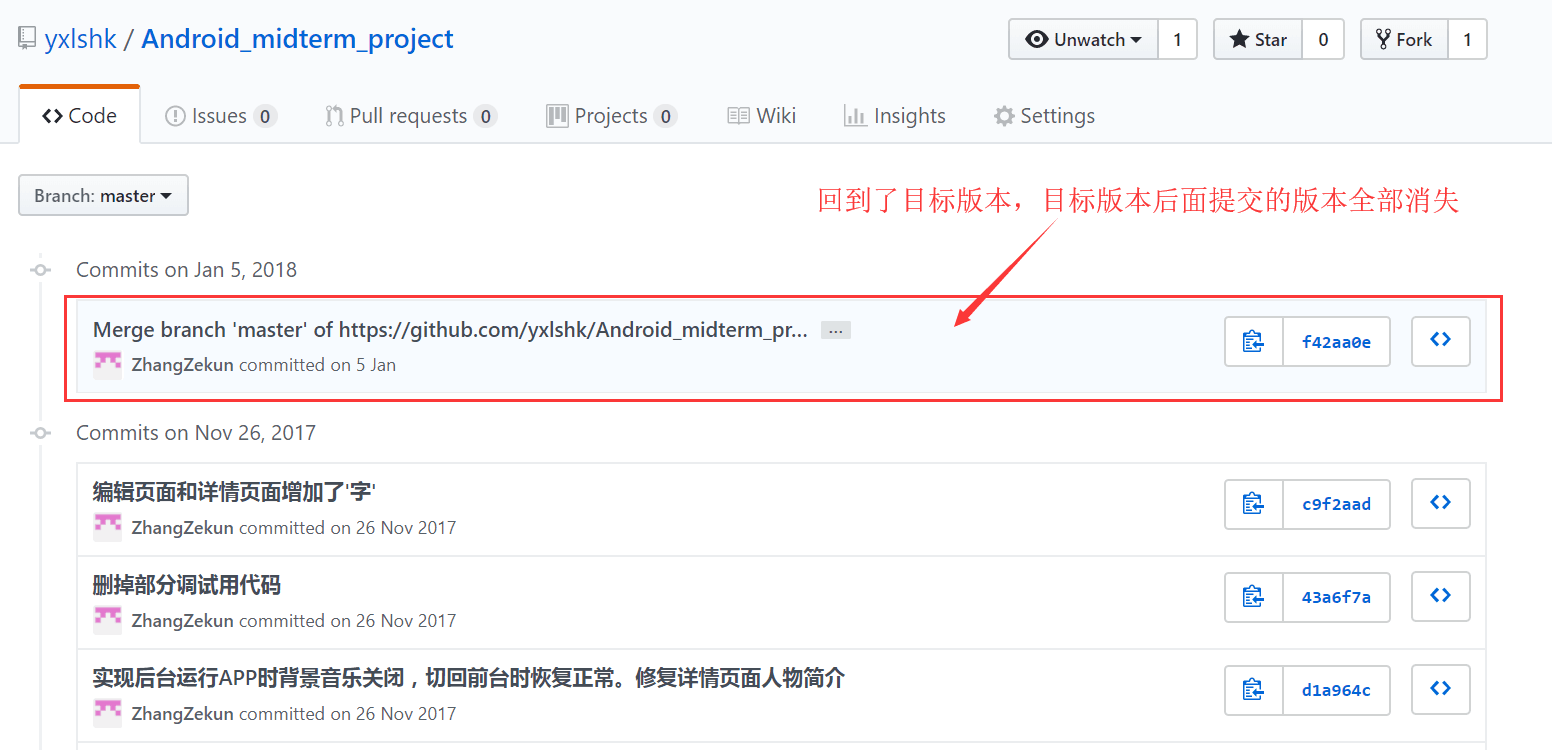This screenshot has width=1552, height=750.
Task: Fork this repository
Action: click(1404, 40)
